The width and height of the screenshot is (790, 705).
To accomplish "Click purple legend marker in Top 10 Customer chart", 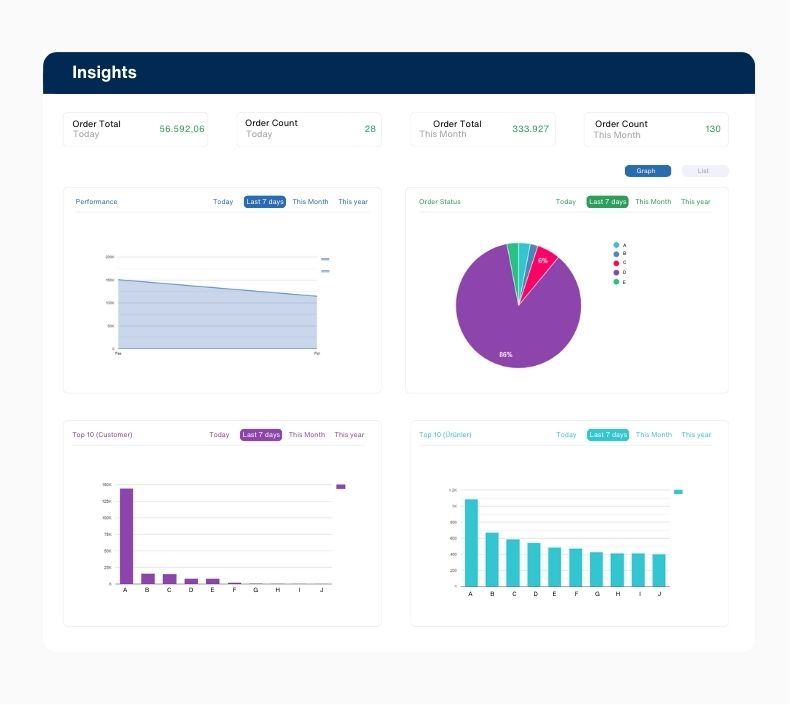I will pos(341,487).
